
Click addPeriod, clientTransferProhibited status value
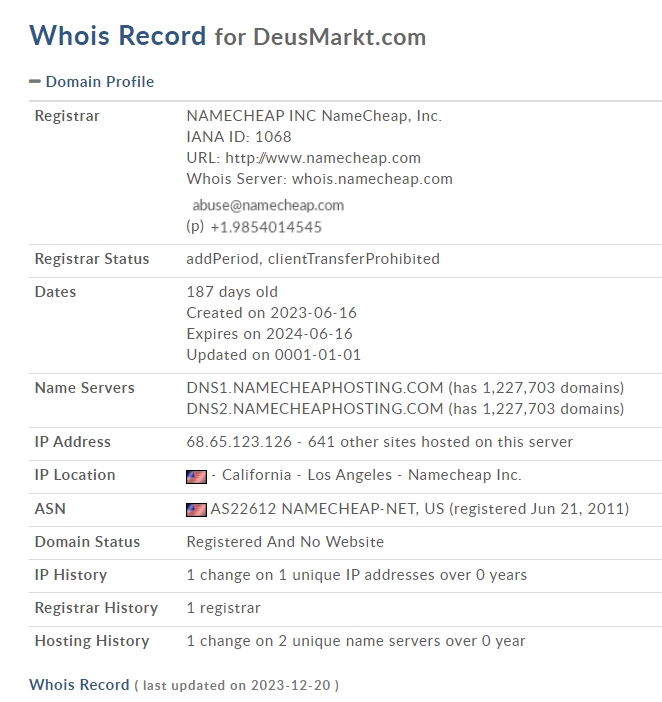[x=313, y=259]
